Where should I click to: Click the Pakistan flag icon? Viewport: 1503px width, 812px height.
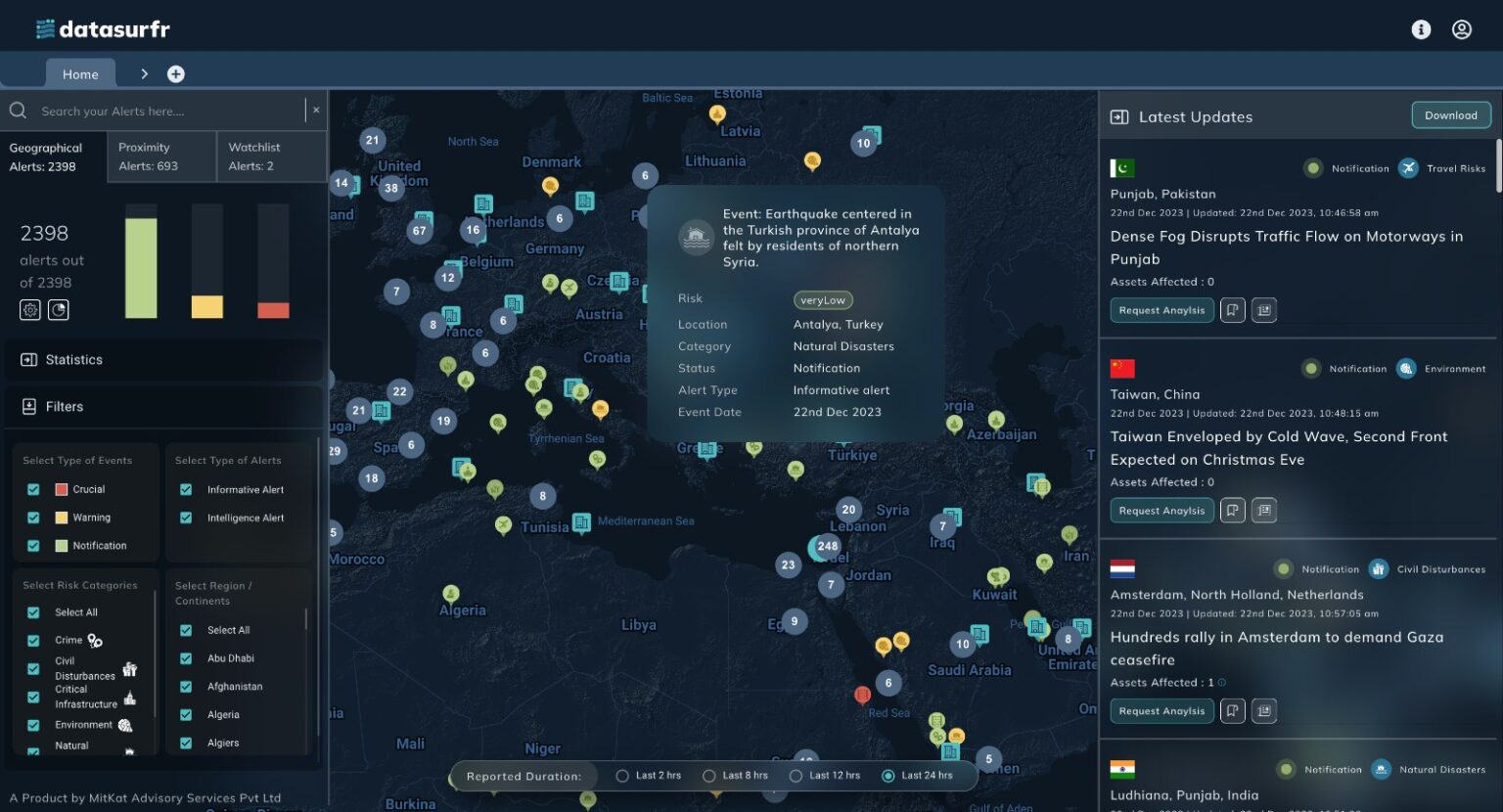click(1122, 168)
